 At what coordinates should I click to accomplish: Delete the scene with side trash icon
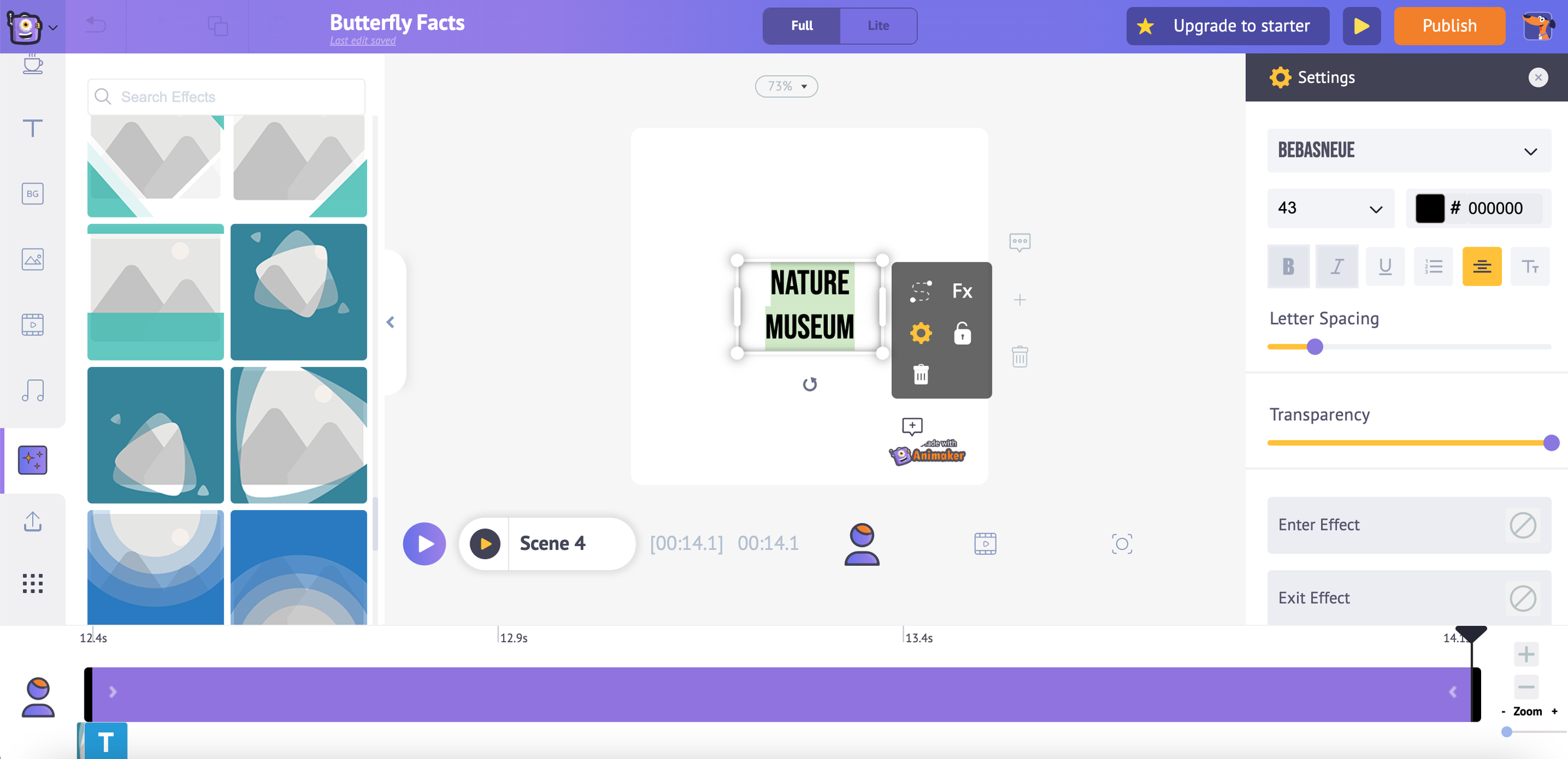[x=1019, y=357]
